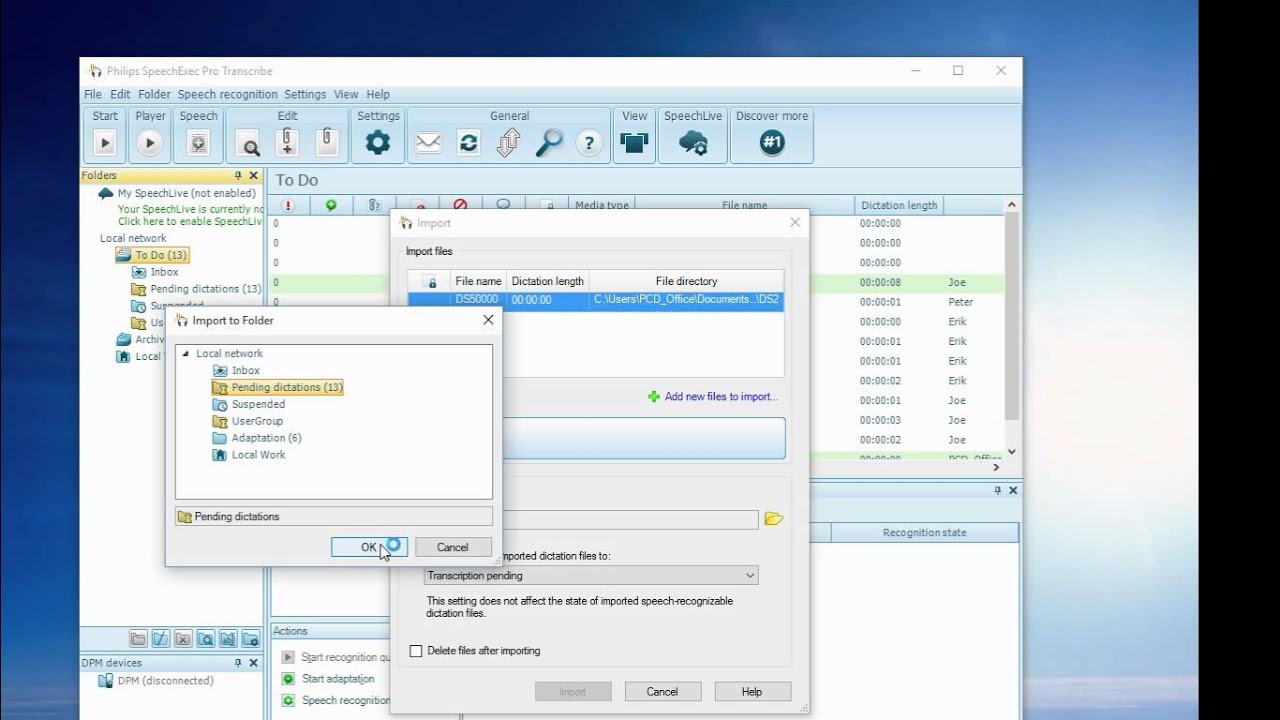1280x720 pixels.
Task: Click the question mark help icon
Action: pos(589,143)
